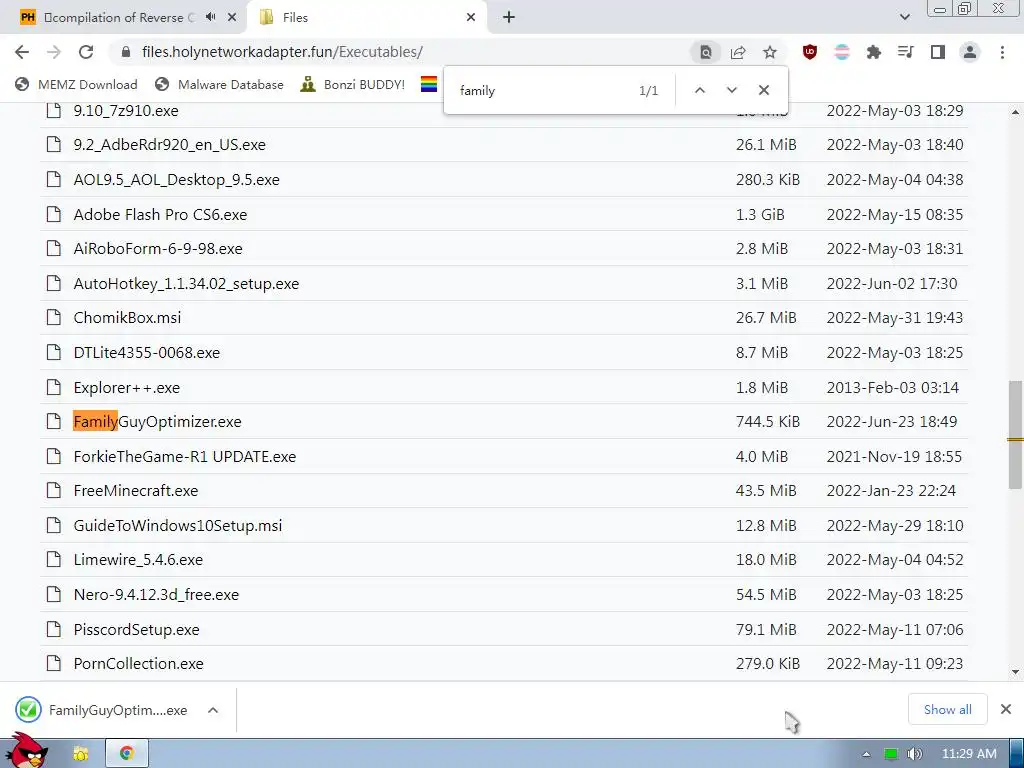The width and height of the screenshot is (1024, 768).
Task: Close the downloads shelf
Action: point(1006,709)
